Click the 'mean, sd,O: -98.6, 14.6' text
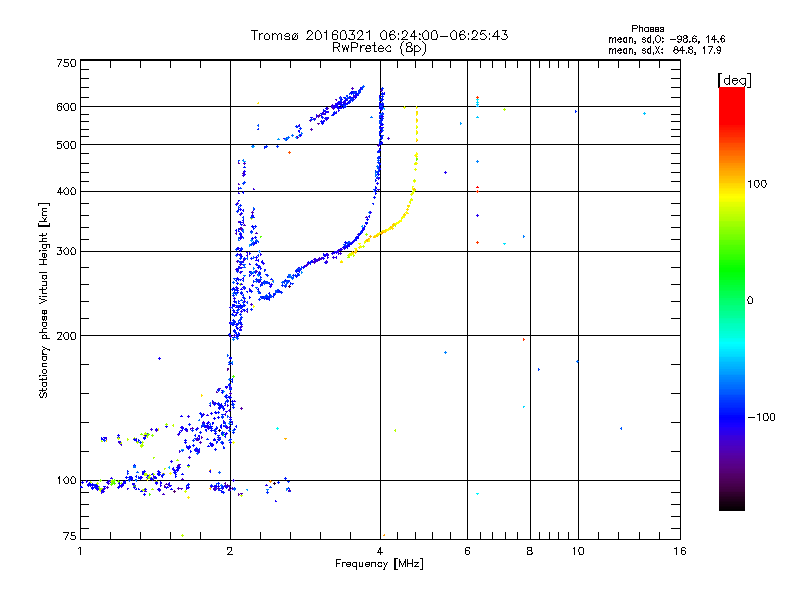Screen dimensions: 800x600 pos(666,39)
